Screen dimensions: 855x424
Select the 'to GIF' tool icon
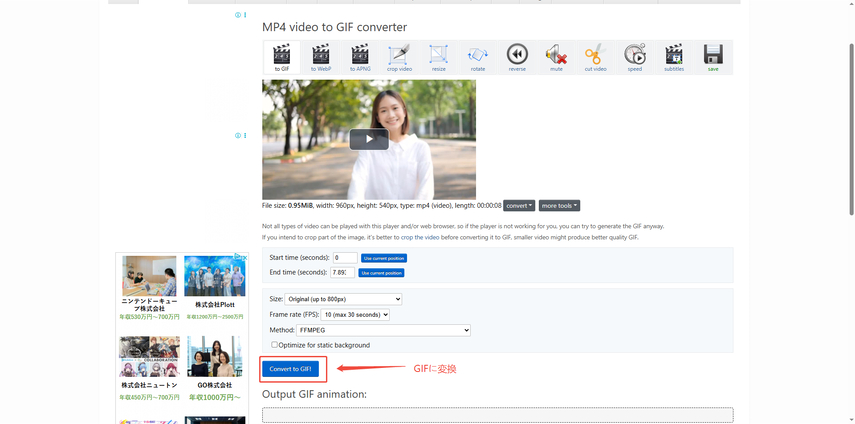coord(281,57)
